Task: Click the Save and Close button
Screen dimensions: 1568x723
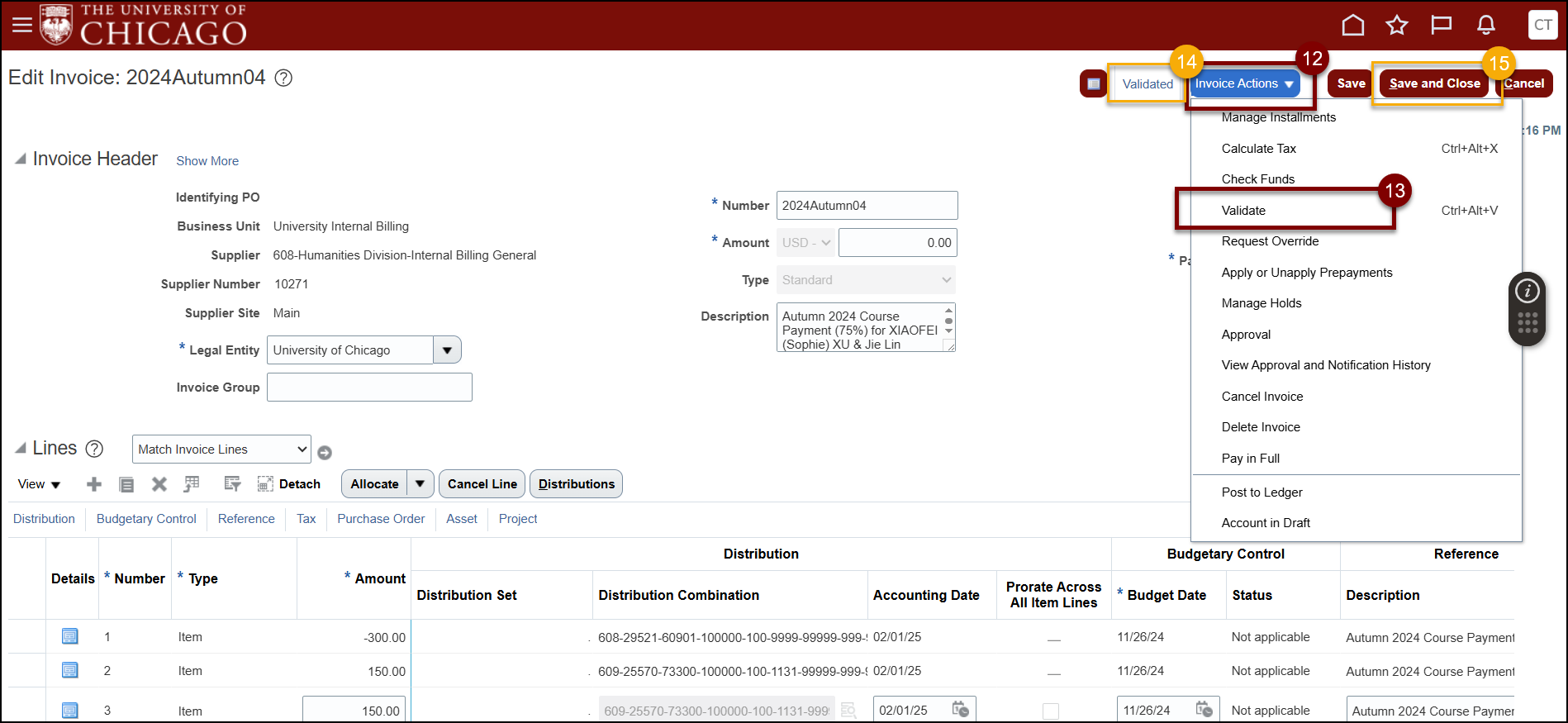Action: pyautogui.click(x=1434, y=83)
